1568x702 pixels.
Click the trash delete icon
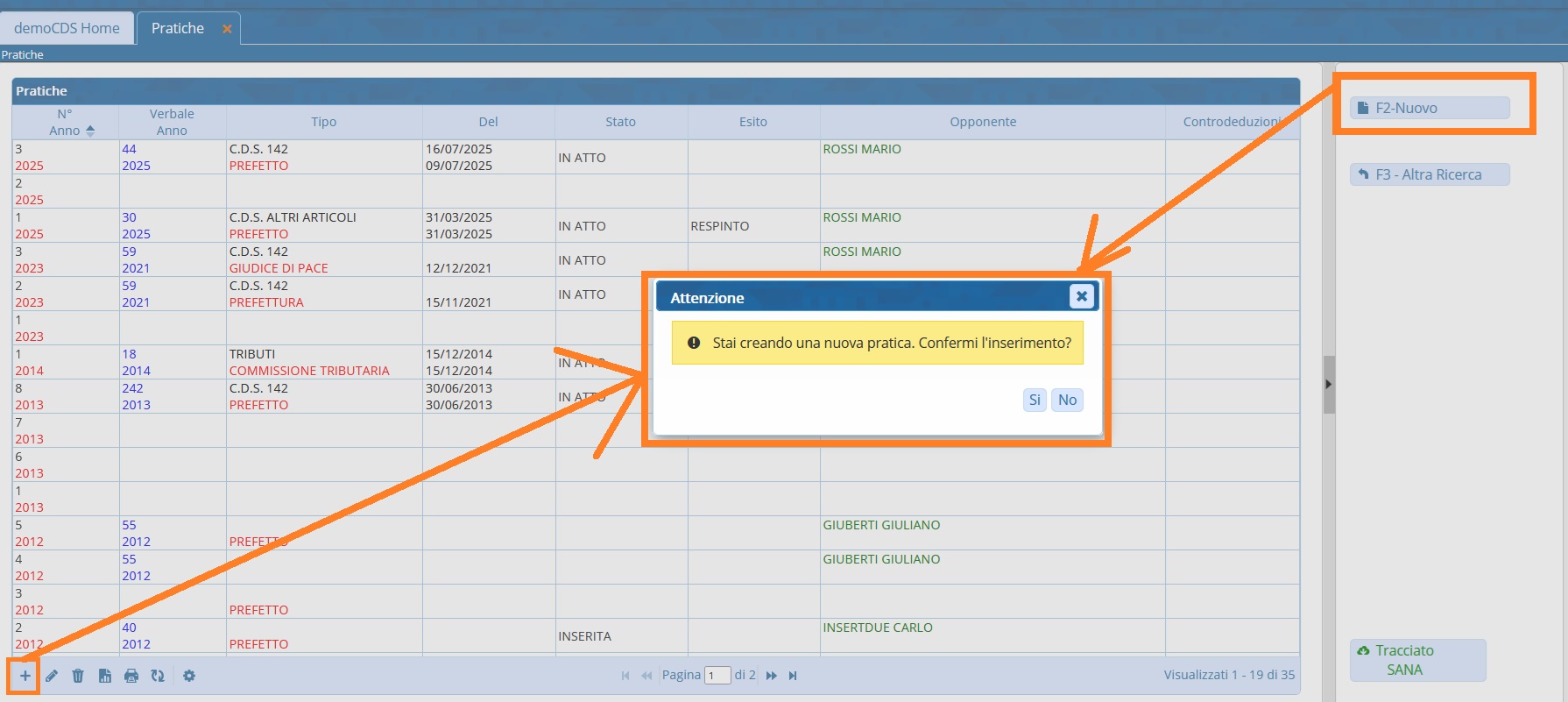click(78, 676)
